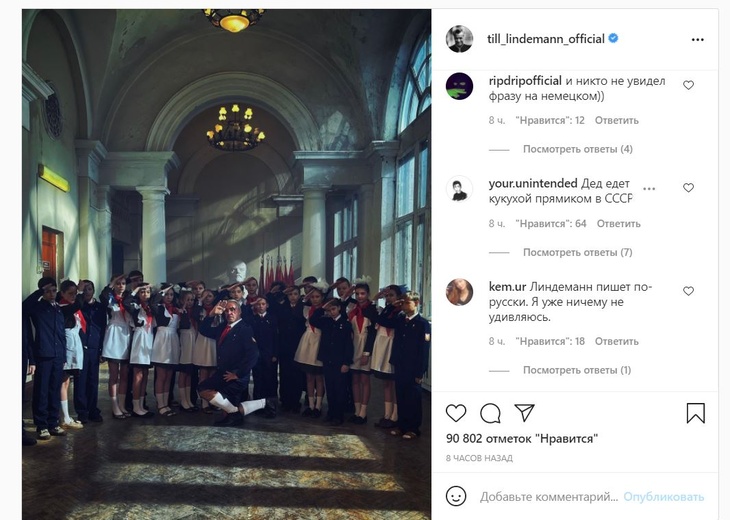Image resolution: width=730 pixels, height=520 pixels.
Task: Focus the "Добавьте комментарий" input field
Action: click(x=549, y=497)
